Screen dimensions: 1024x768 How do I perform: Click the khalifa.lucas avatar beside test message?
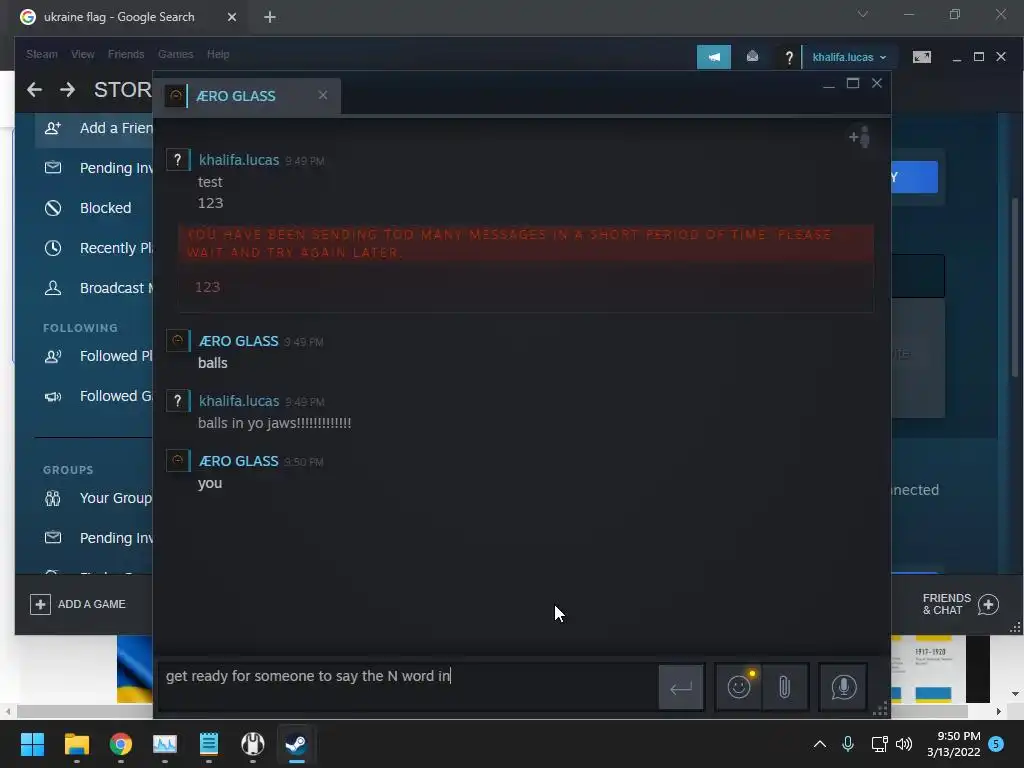pos(178,160)
